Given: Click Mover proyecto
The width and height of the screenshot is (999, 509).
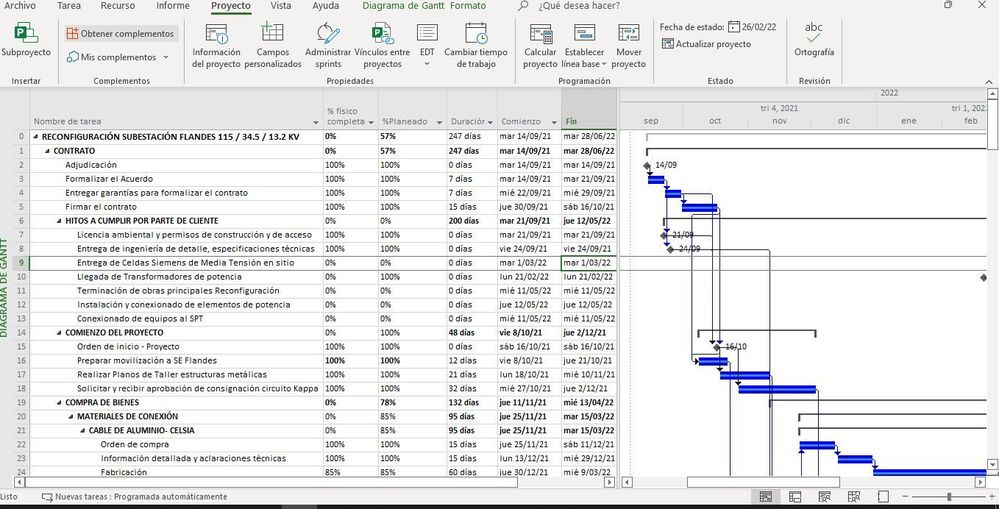Looking at the screenshot, I should point(629,46).
